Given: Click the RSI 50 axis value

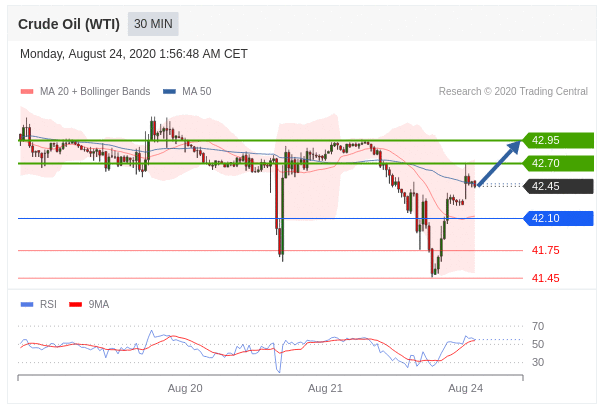Looking at the screenshot, I should pos(538,344).
